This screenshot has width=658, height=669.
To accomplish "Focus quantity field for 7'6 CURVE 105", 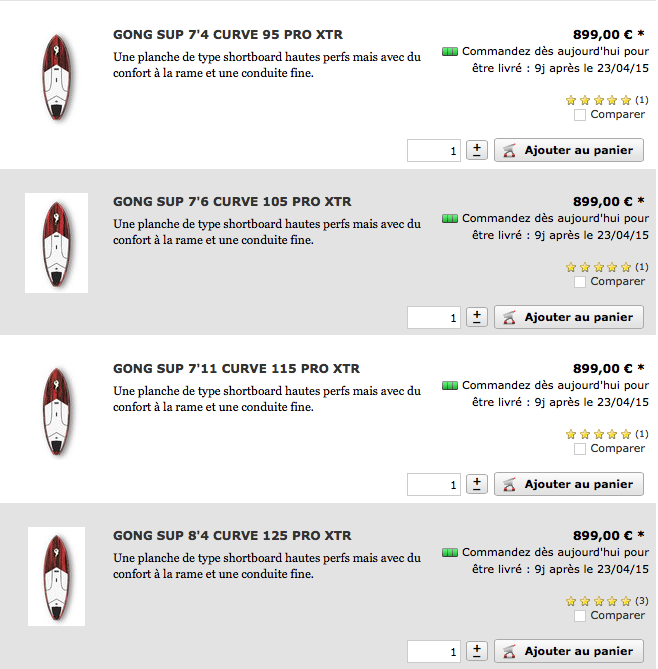I will (x=434, y=317).
